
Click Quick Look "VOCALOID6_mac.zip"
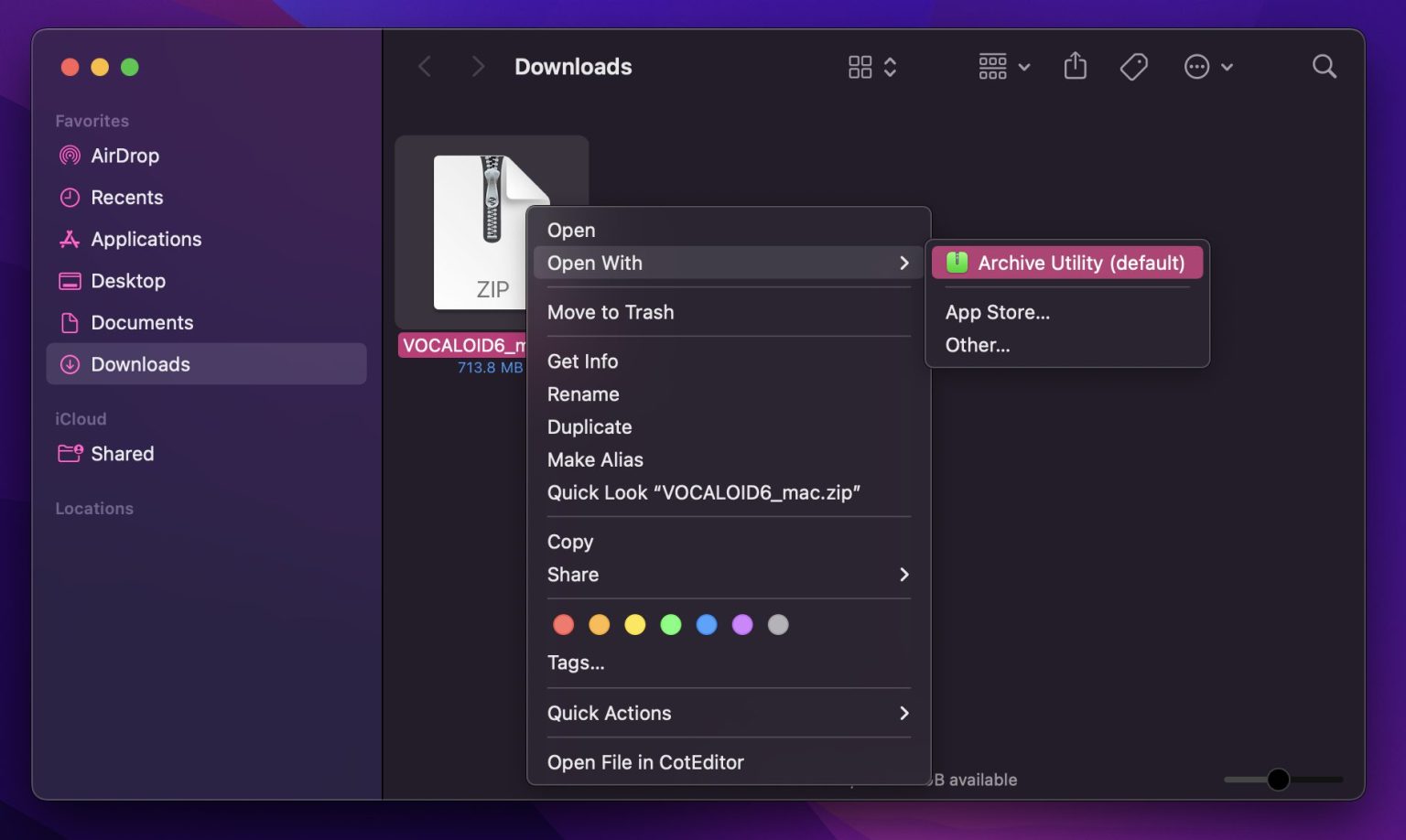click(703, 492)
